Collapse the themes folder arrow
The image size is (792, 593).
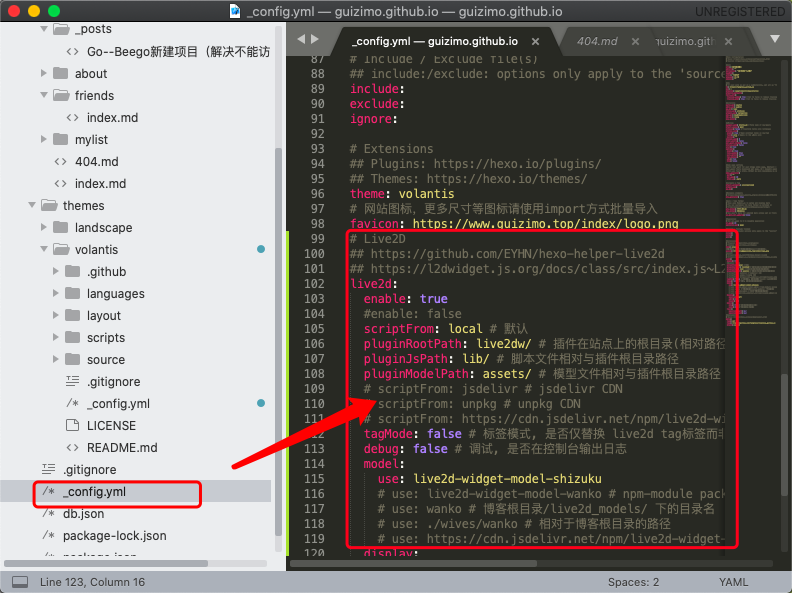32,205
